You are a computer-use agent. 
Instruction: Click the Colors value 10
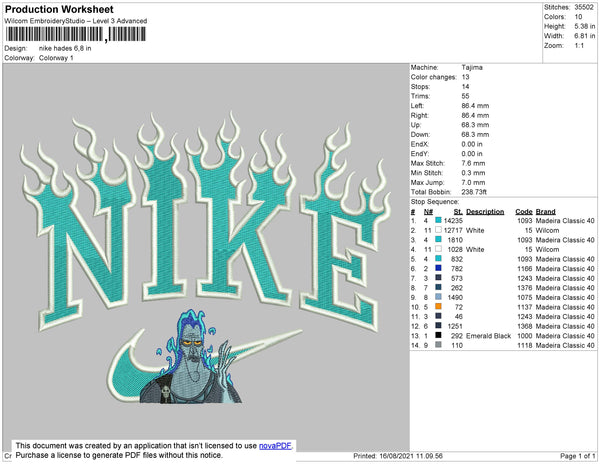click(578, 17)
